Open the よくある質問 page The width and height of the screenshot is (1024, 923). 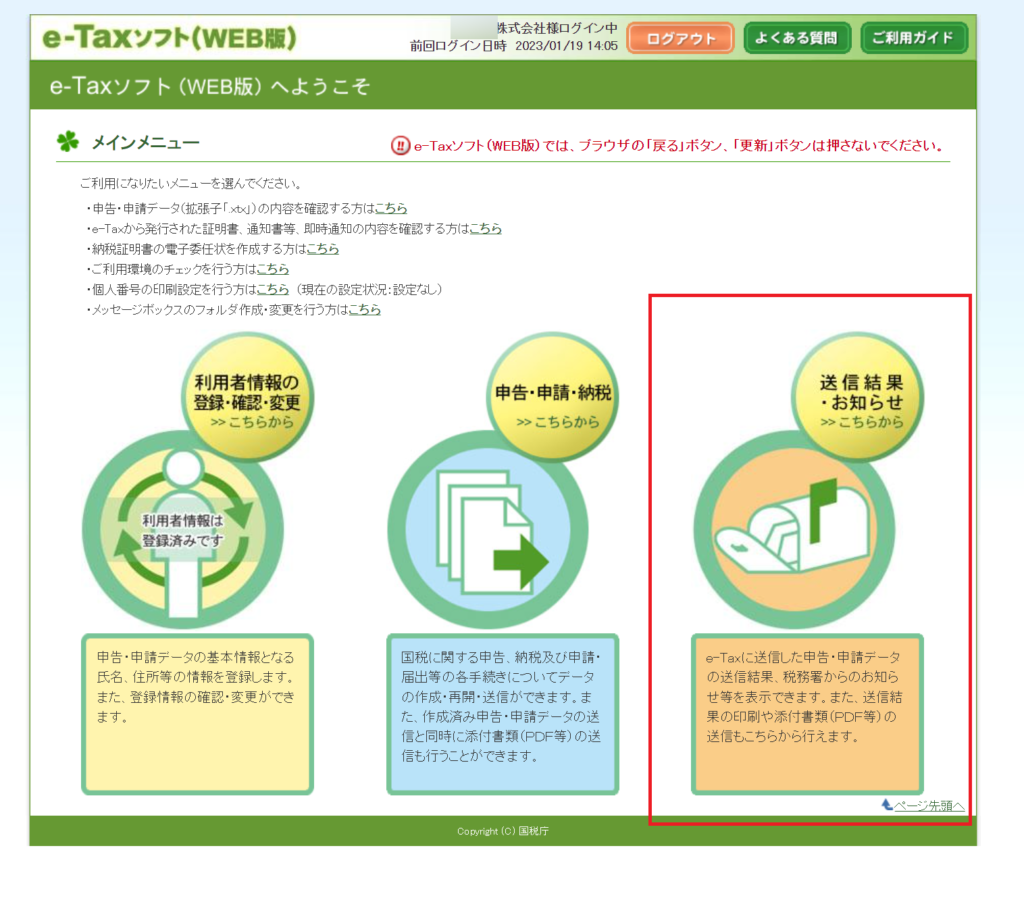pyautogui.click(x=796, y=39)
